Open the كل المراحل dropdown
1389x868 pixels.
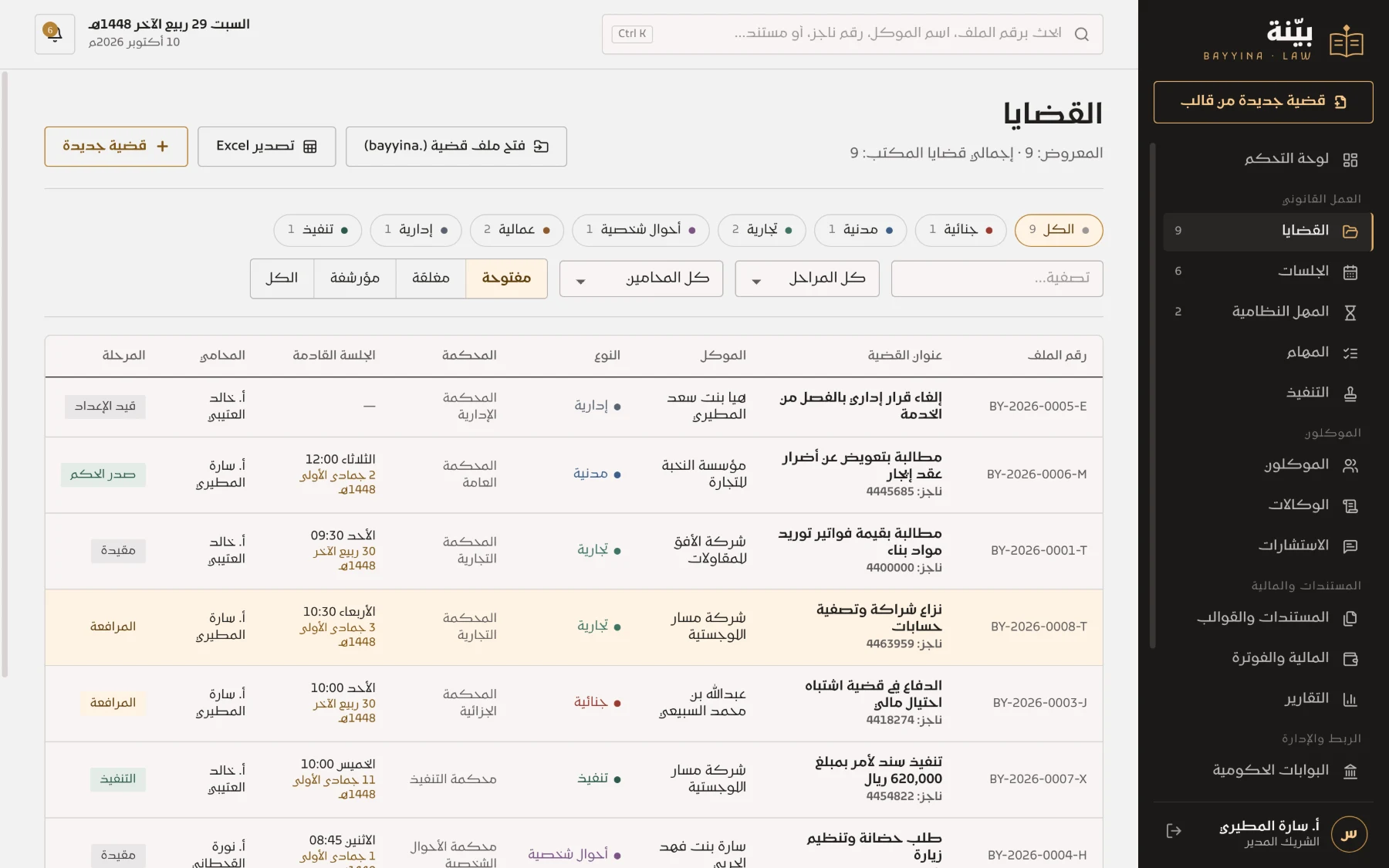click(x=807, y=279)
